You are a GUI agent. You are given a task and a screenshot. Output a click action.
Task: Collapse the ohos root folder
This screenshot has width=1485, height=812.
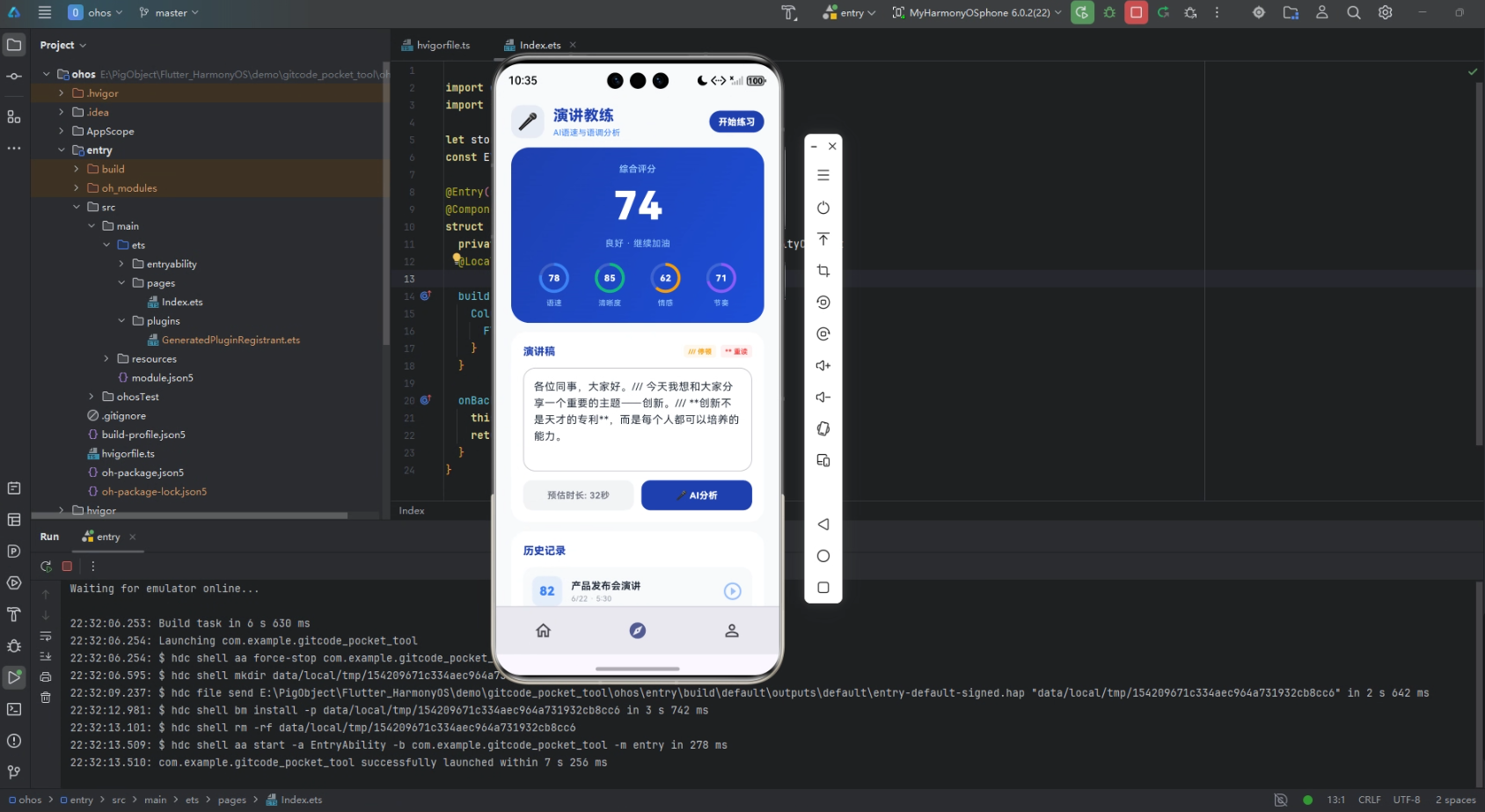click(x=47, y=74)
